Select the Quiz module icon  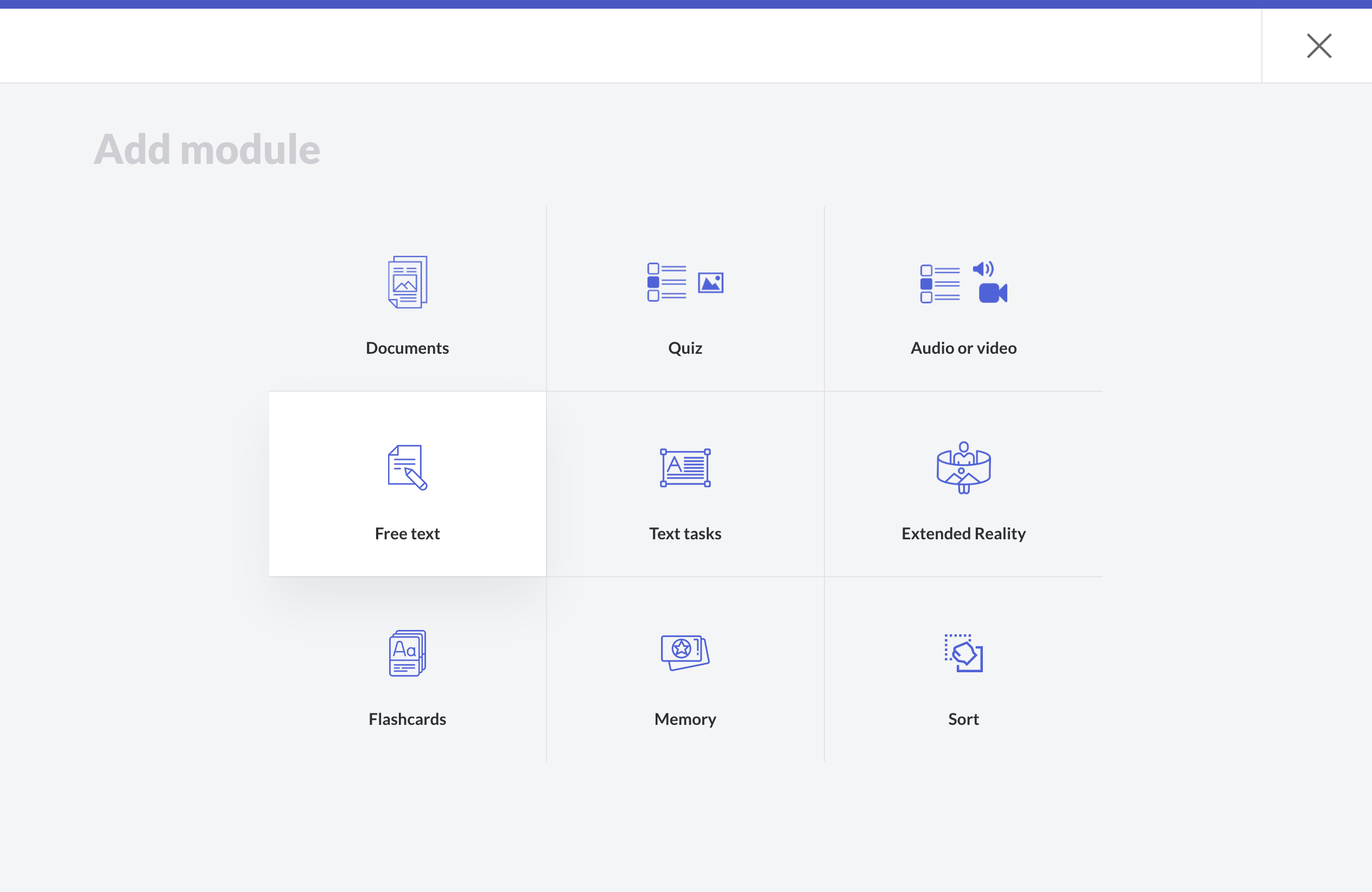pos(685,282)
